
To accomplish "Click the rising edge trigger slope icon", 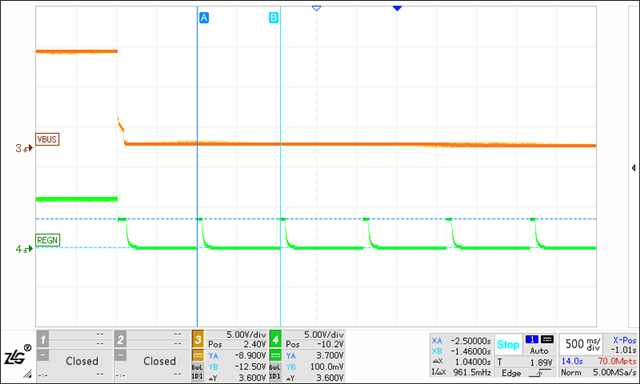I will tap(540, 373).
